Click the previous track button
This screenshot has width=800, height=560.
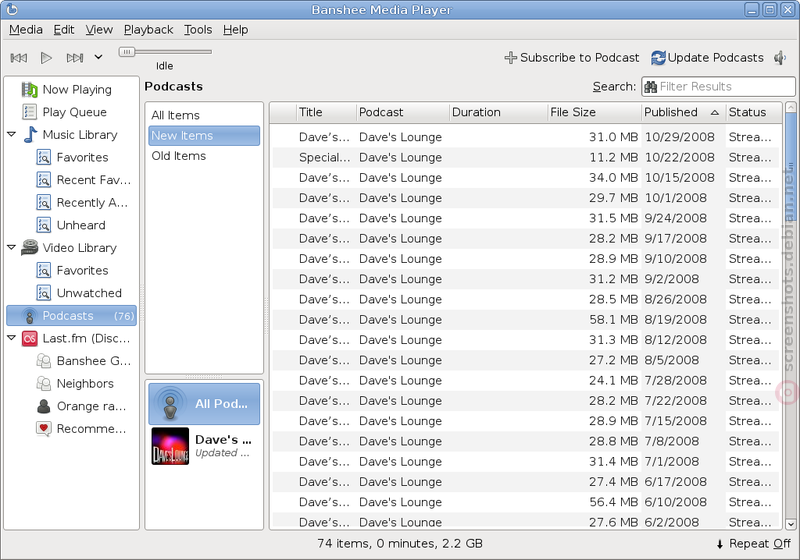click(19, 58)
